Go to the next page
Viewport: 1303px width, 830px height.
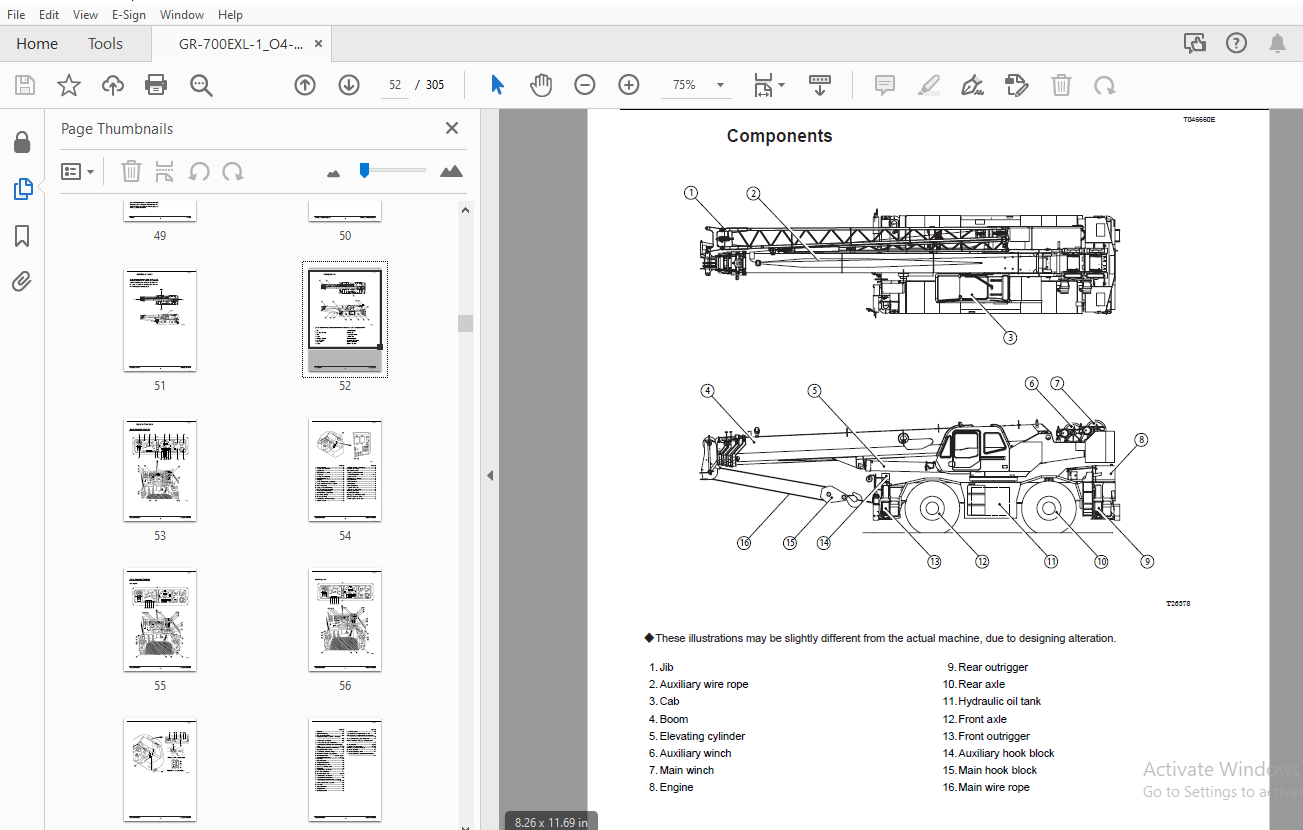pyautogui.click(x=349, y=85)
